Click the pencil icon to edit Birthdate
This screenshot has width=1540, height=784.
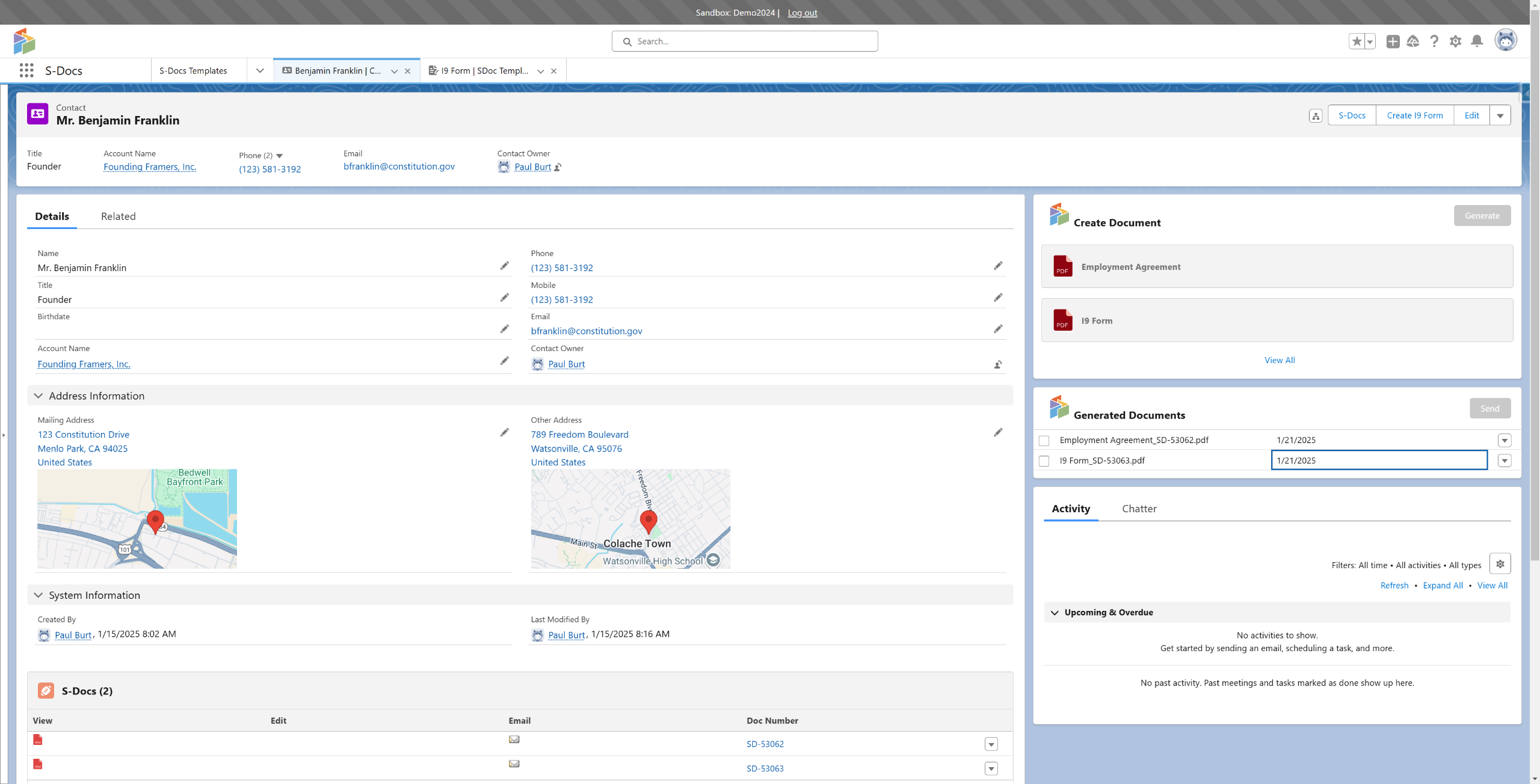pos(504,329)
